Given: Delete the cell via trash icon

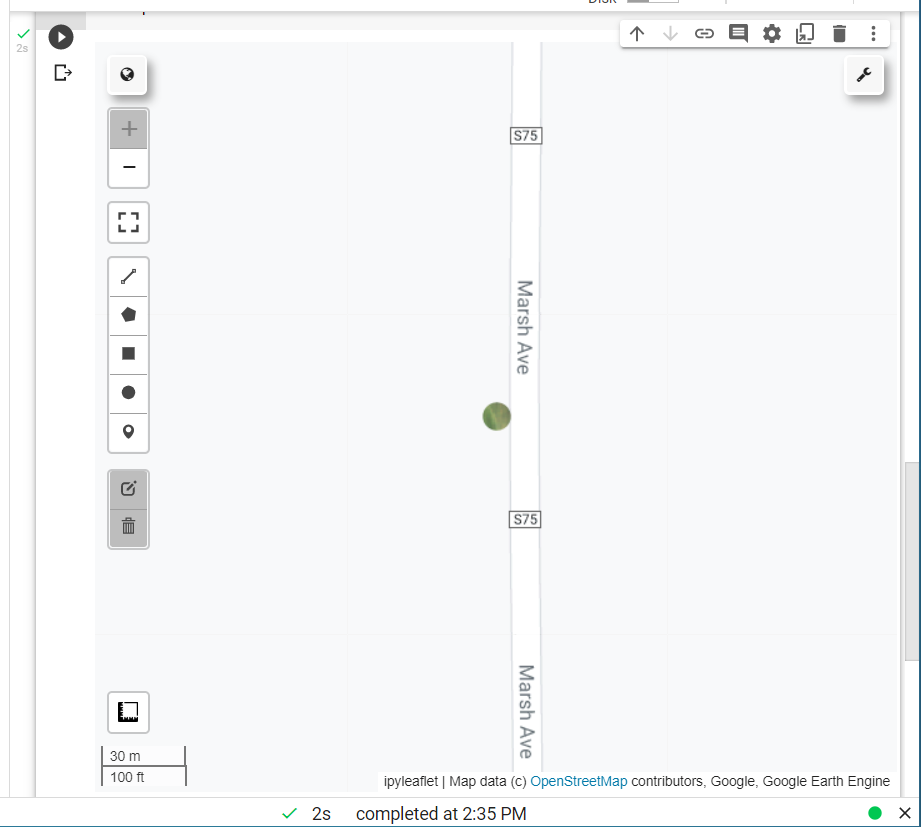Looking at the screenshot, I should coord(839,33).
